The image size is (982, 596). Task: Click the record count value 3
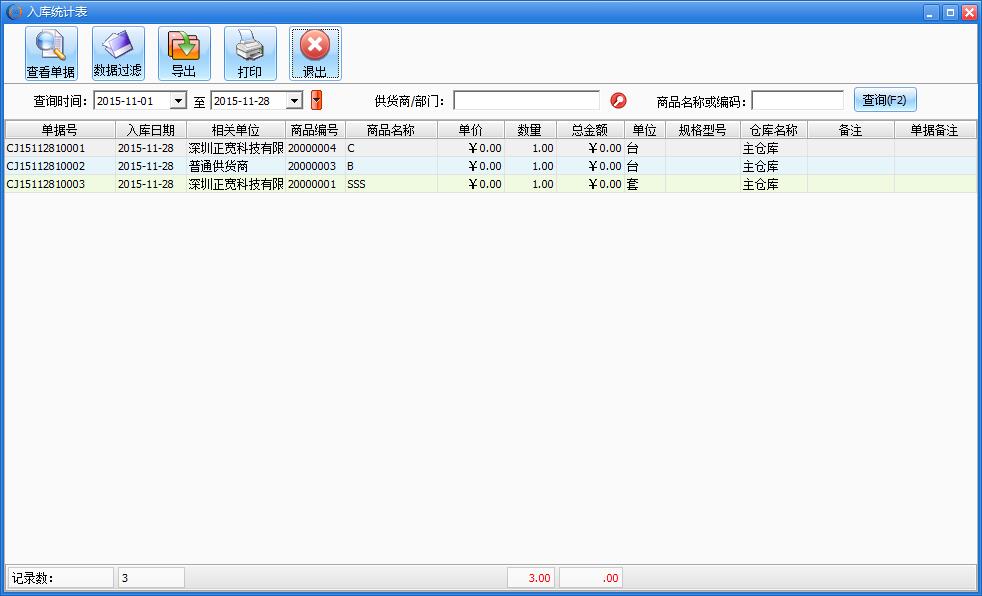(151, 578)
